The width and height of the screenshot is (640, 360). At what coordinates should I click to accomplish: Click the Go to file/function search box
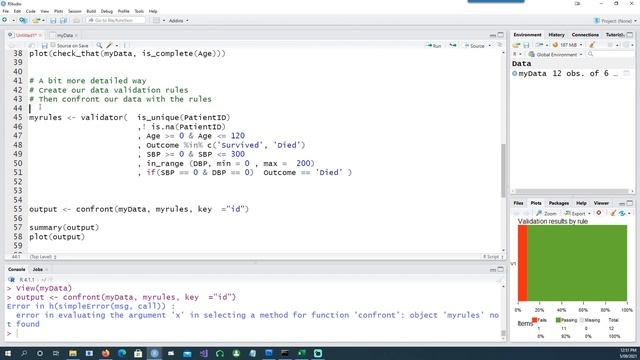click(x=116, y=20)
